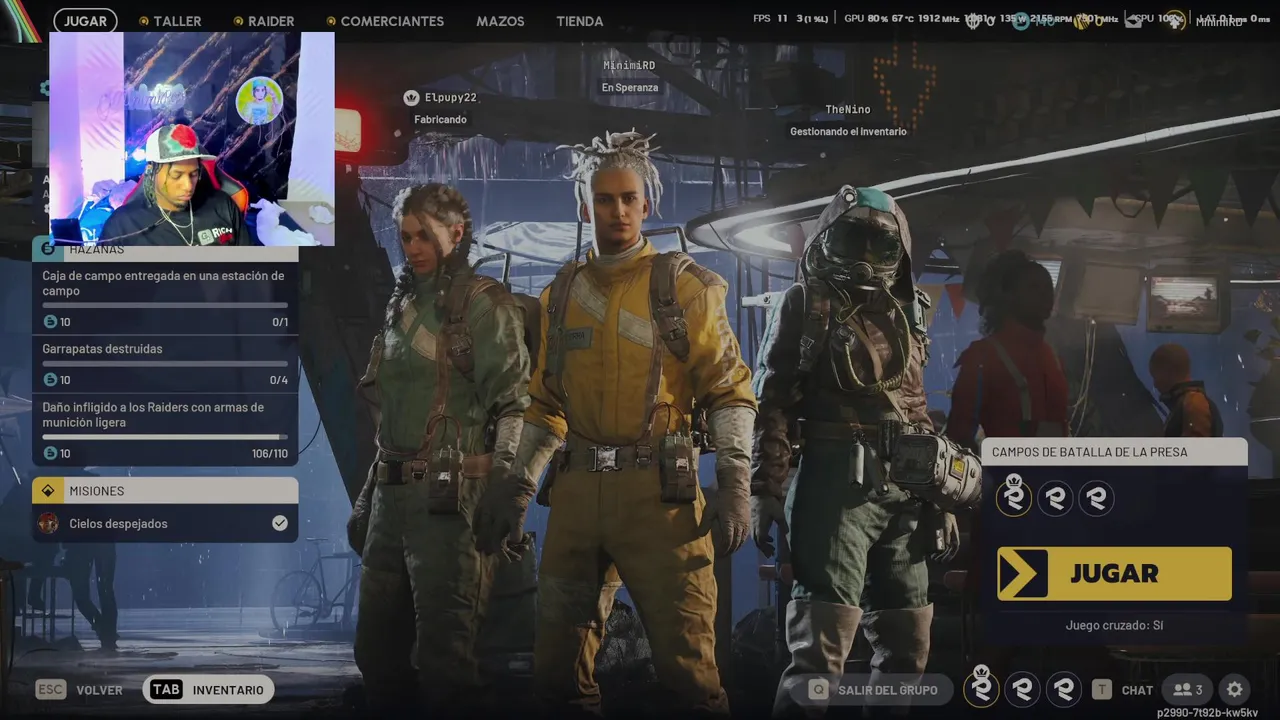Click the Garrapatas destruidas progress bar

[x=165, y=364]
